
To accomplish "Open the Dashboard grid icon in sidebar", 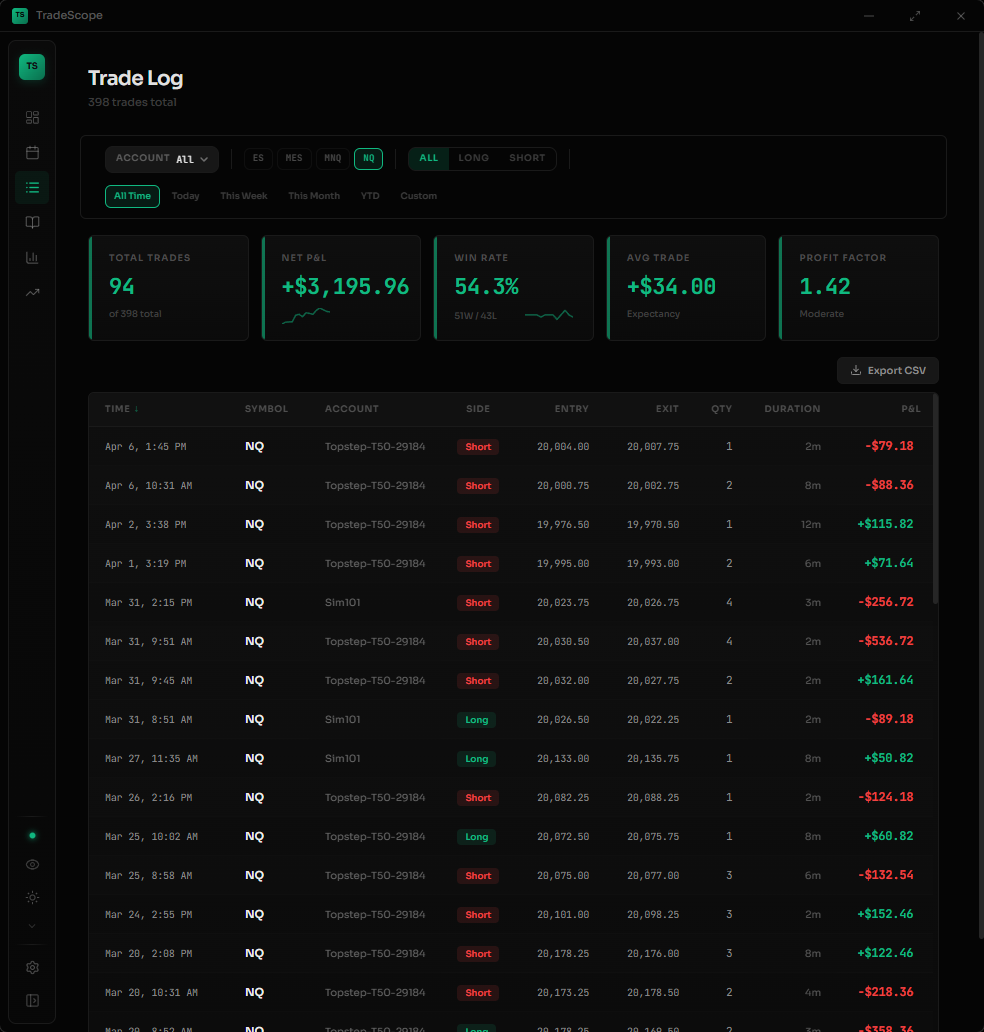I will [32, 117].
